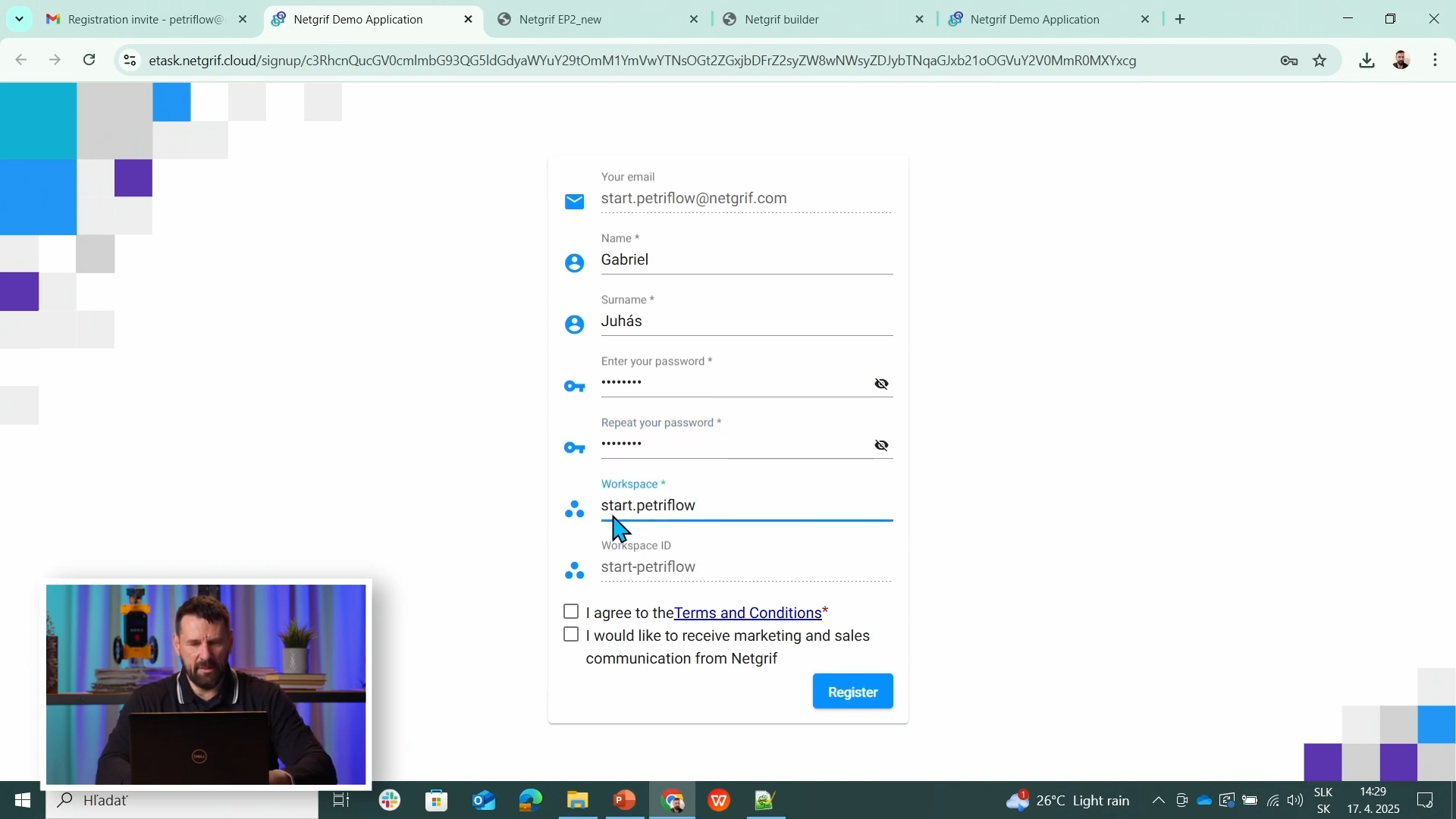Open File Explorer from taskbar
This screenshot has width=1456, height=819.
(x=578, y=800)
